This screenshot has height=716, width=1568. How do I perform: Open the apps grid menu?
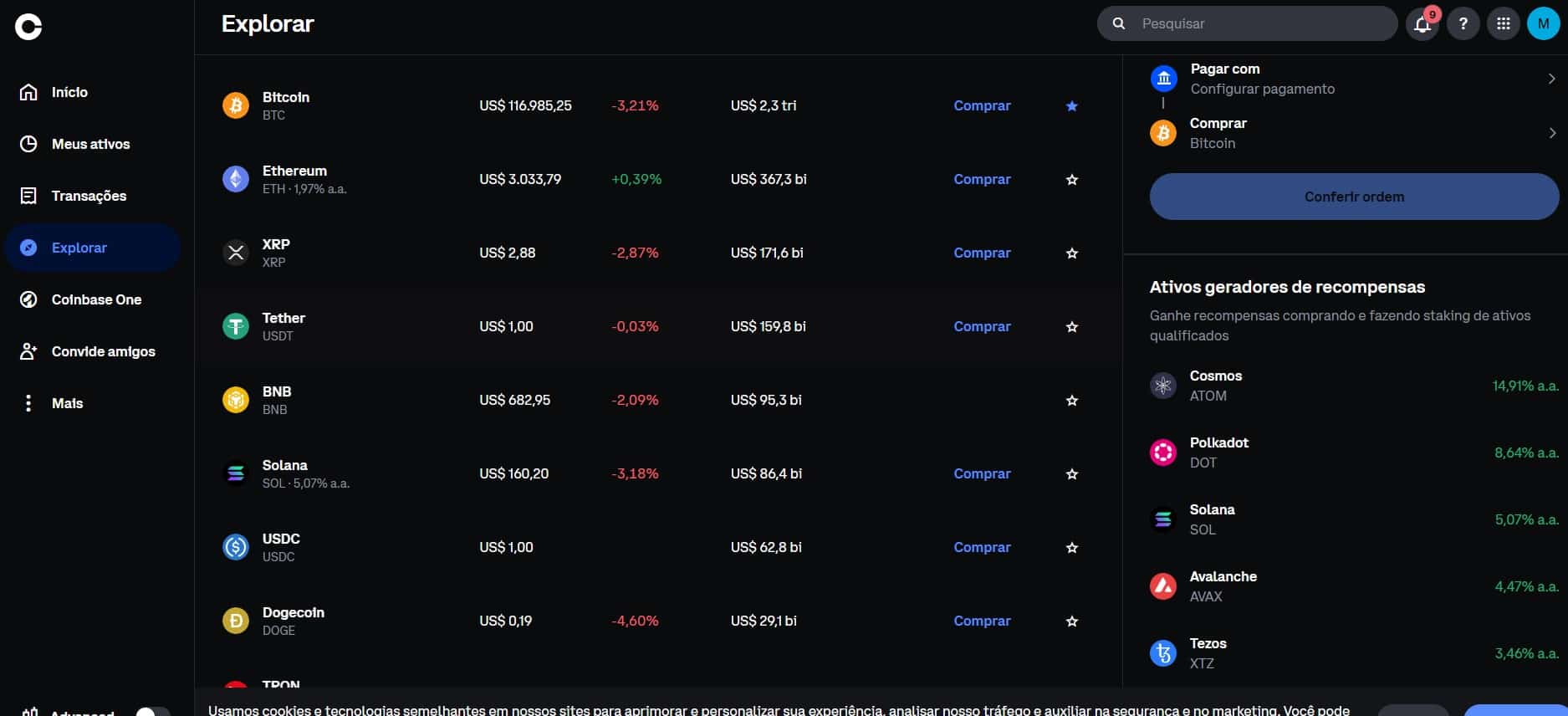pyautogui.click(x=1503, y=23)
